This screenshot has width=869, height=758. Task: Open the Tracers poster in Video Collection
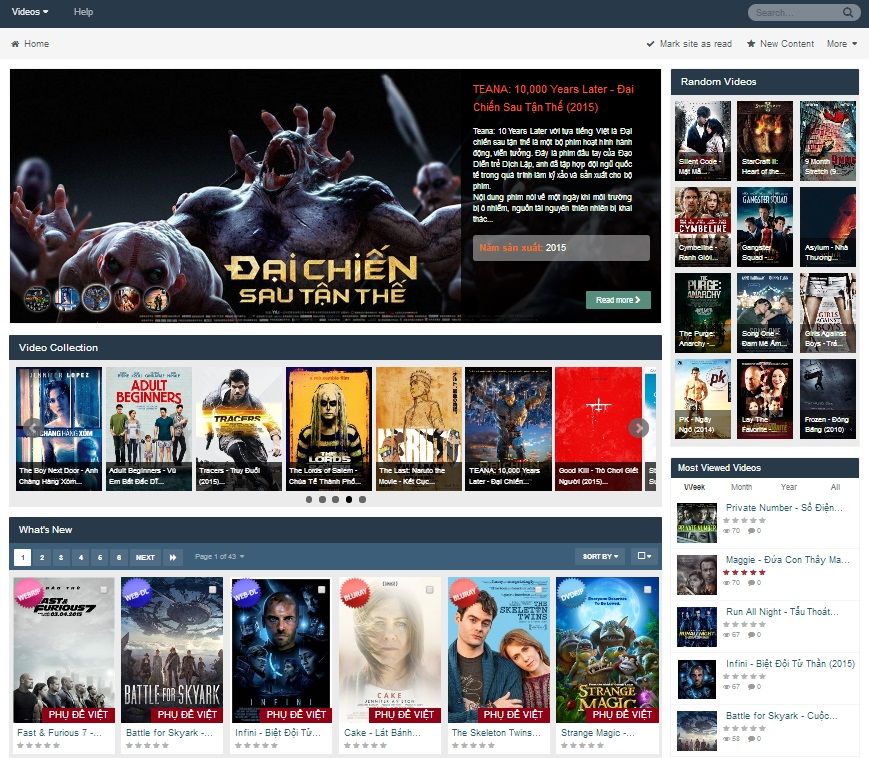point(238,428)
